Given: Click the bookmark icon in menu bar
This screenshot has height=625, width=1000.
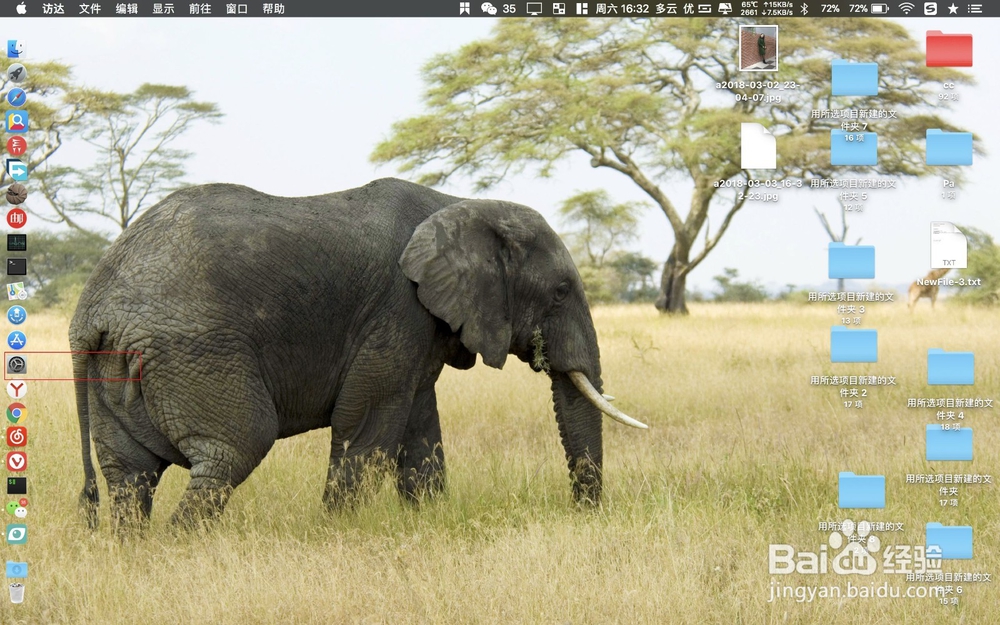Looking at the screenshot, I should 465,8.
